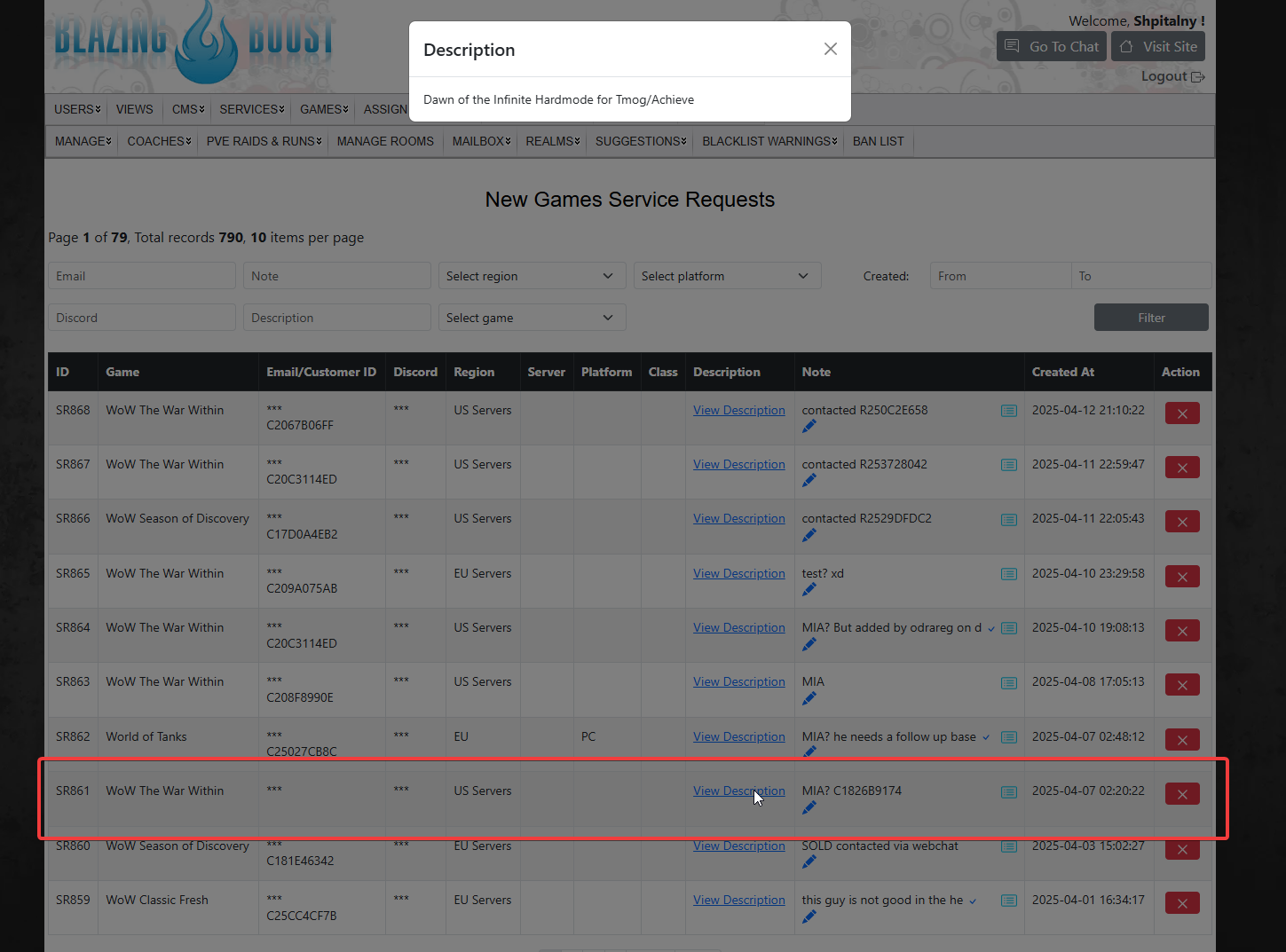The image size is (1286, 952).
Task: Open the SUGGESTIONS submenu
Action: pyautogui.click(x=641, y=141)
